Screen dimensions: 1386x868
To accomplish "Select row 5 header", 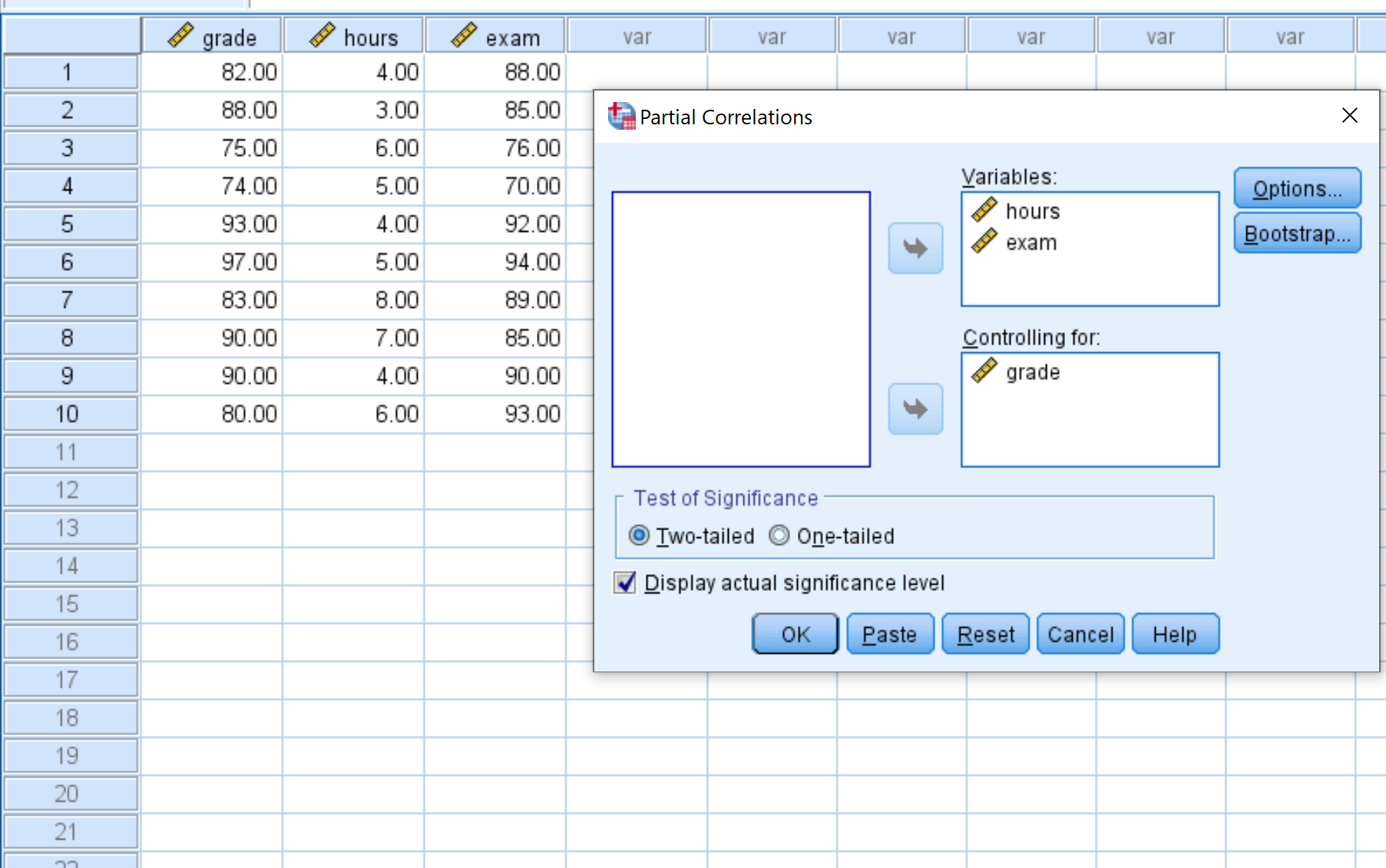I will [x=71, y=224].
